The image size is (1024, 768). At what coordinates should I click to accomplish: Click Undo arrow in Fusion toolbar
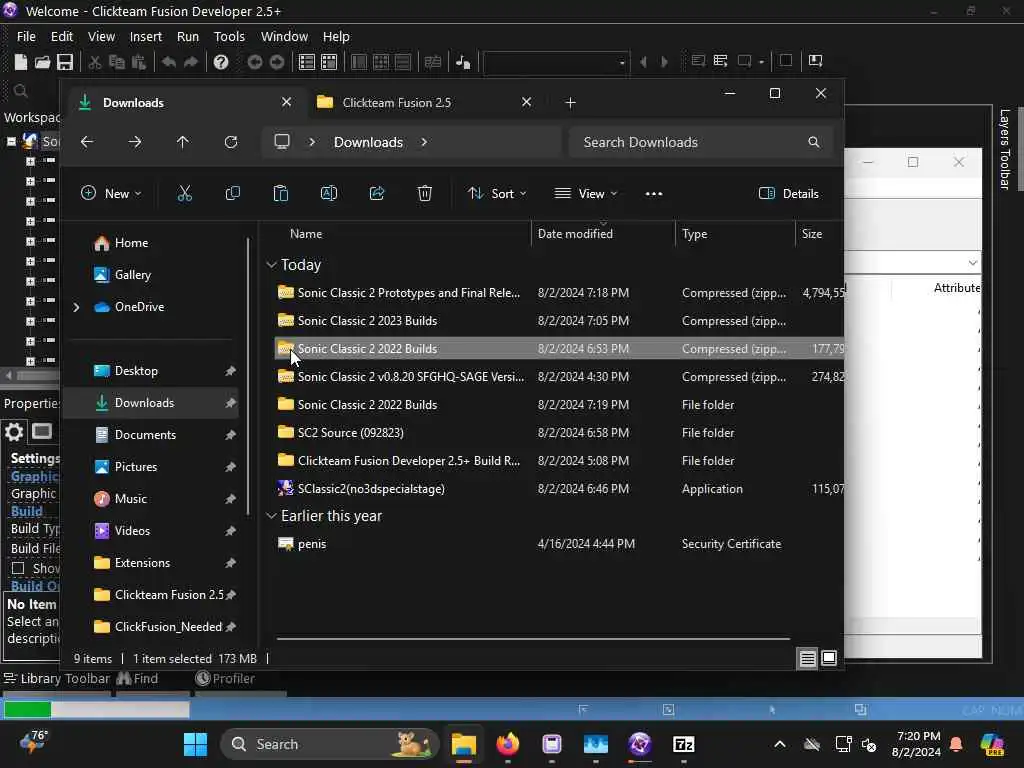point(169,62)
